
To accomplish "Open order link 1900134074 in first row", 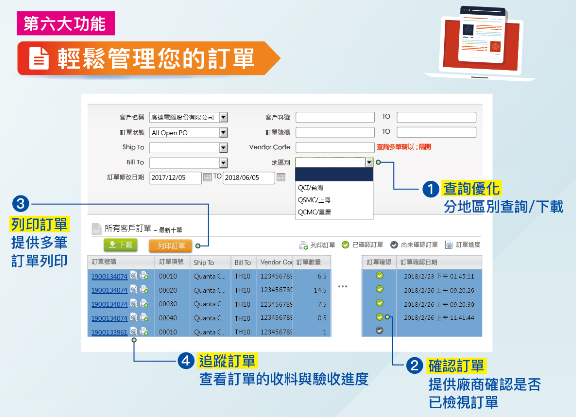I will pyautogui.click(x=109, y=276).
